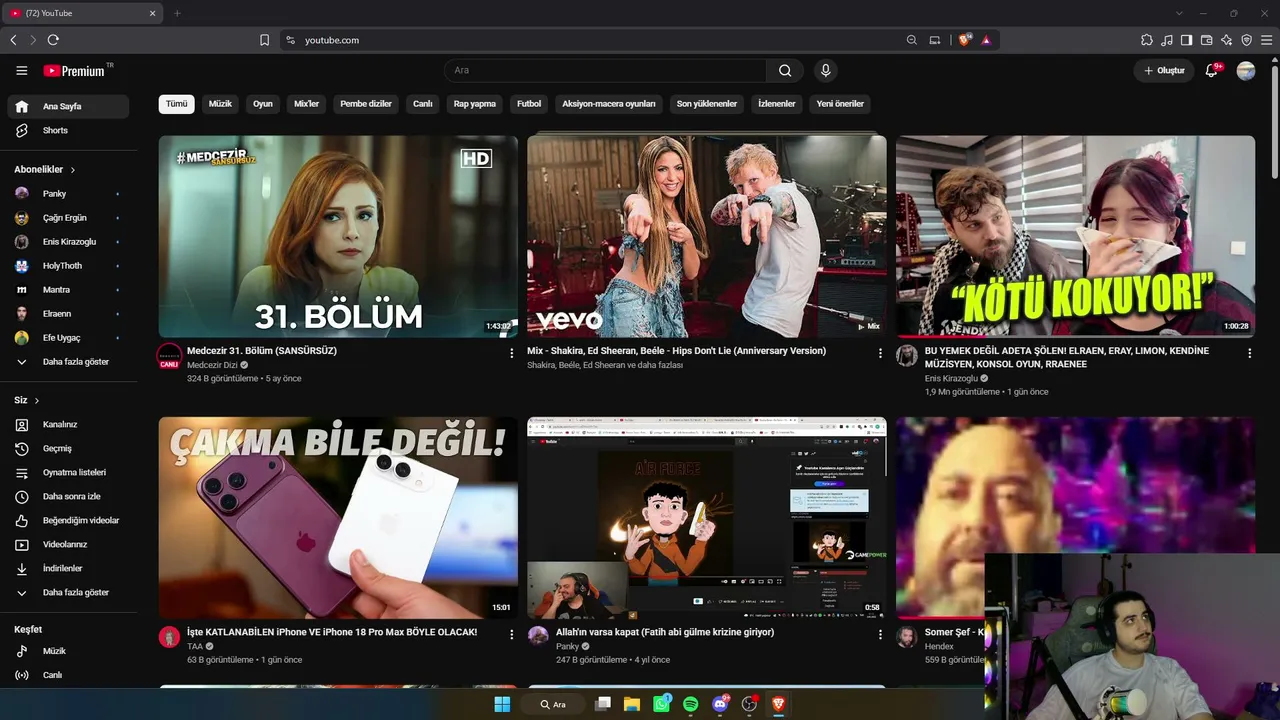Open Panky channel subscription
This screenshot has height=720, width=1280.
(68, 193)
